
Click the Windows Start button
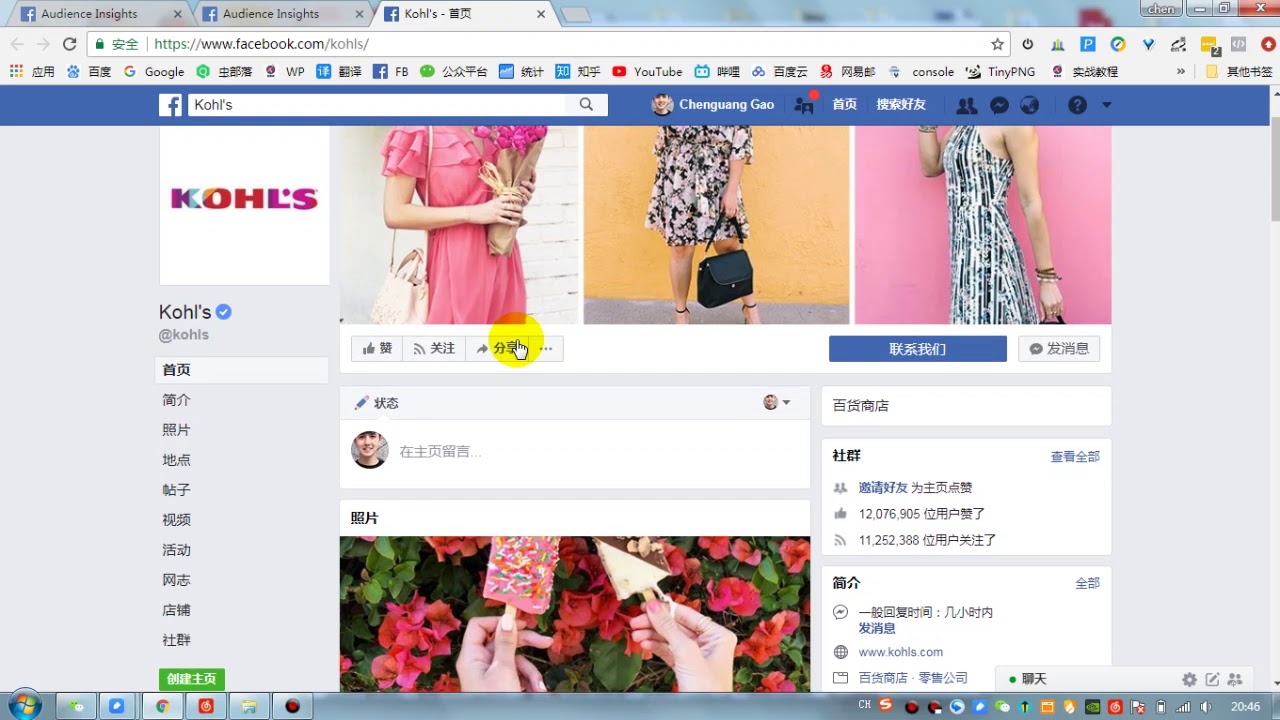coord(25,705)
